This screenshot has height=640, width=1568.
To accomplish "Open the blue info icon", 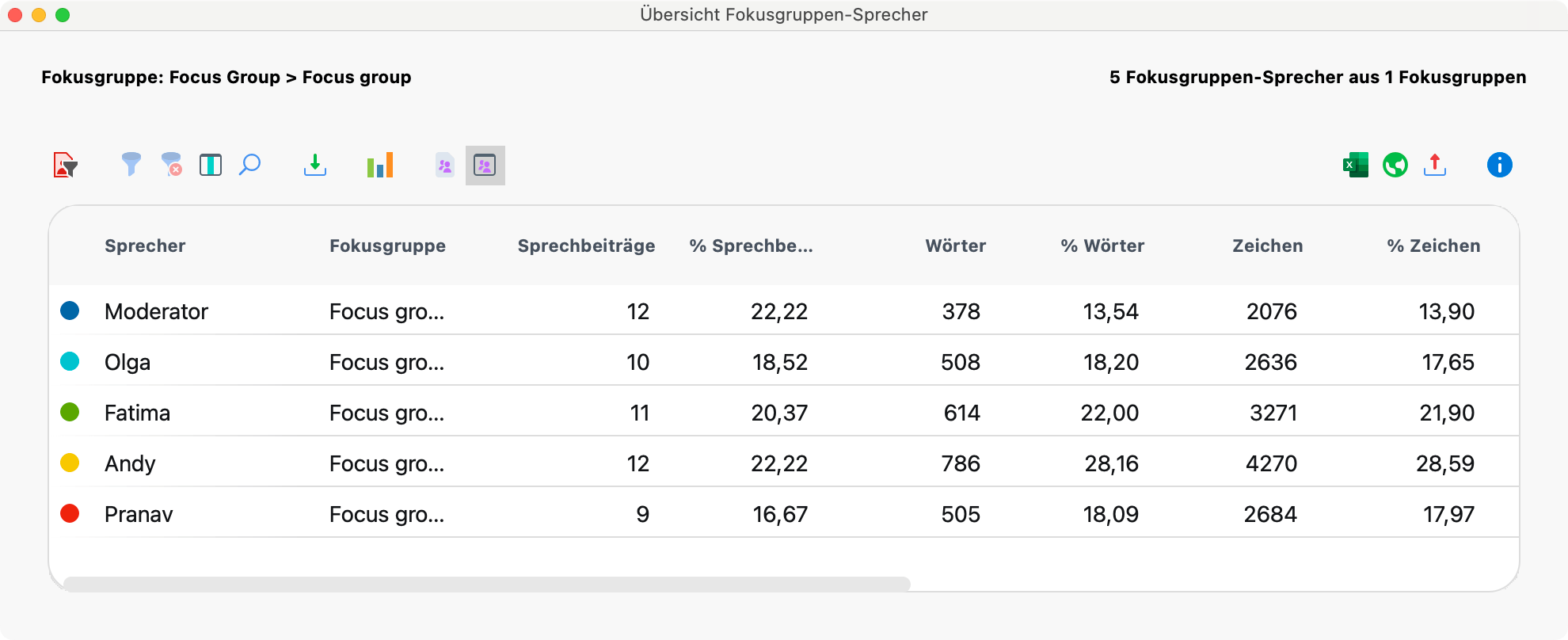I will click(x=1500, y=165).
